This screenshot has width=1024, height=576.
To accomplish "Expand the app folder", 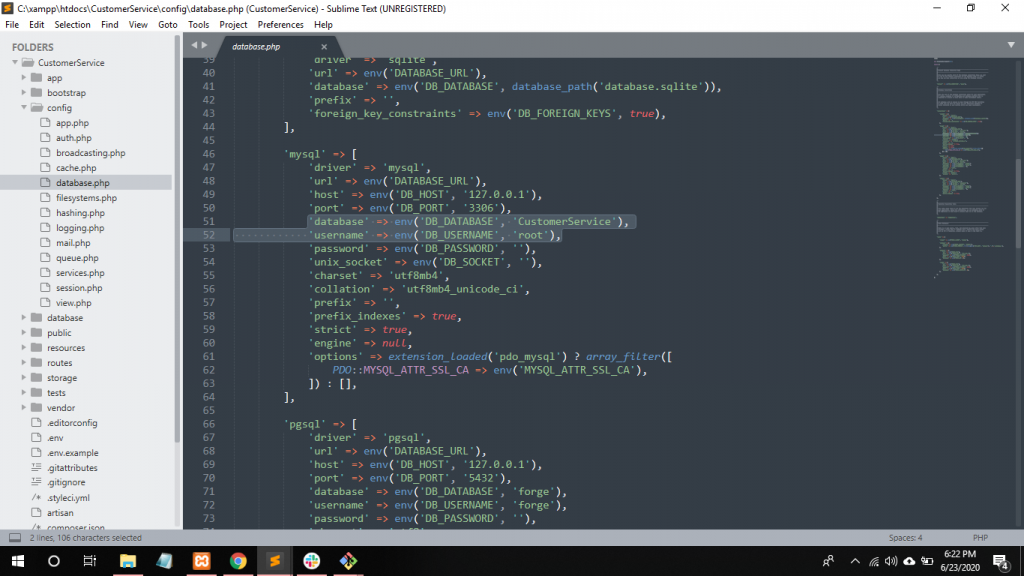I will (x=24, y=78).
